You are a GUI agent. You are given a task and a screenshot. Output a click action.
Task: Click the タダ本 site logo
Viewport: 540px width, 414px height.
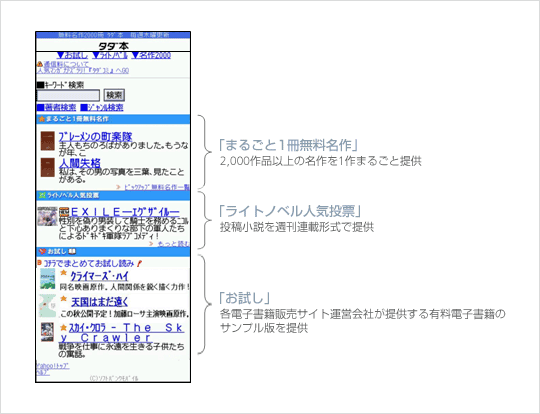(x=113, y=46)
